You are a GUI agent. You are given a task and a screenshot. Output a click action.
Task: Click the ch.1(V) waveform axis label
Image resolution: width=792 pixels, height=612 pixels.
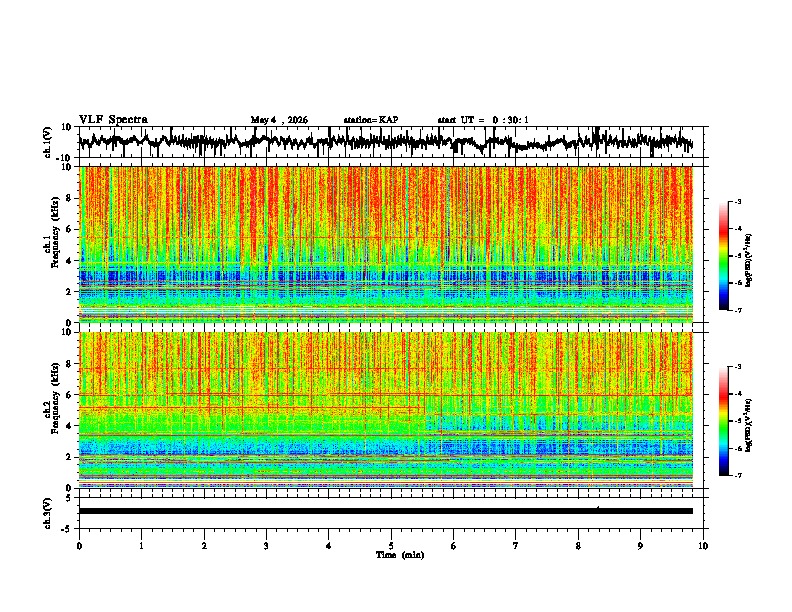(x=48, y=142)
